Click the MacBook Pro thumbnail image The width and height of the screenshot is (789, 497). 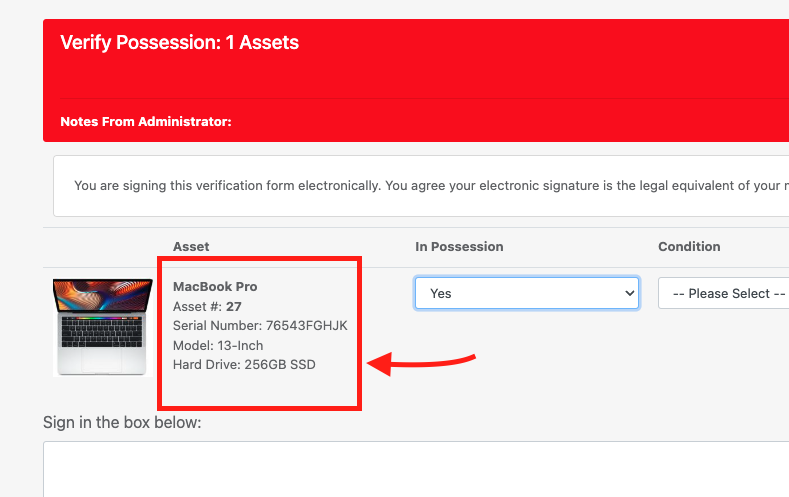[x=103, y=327]
